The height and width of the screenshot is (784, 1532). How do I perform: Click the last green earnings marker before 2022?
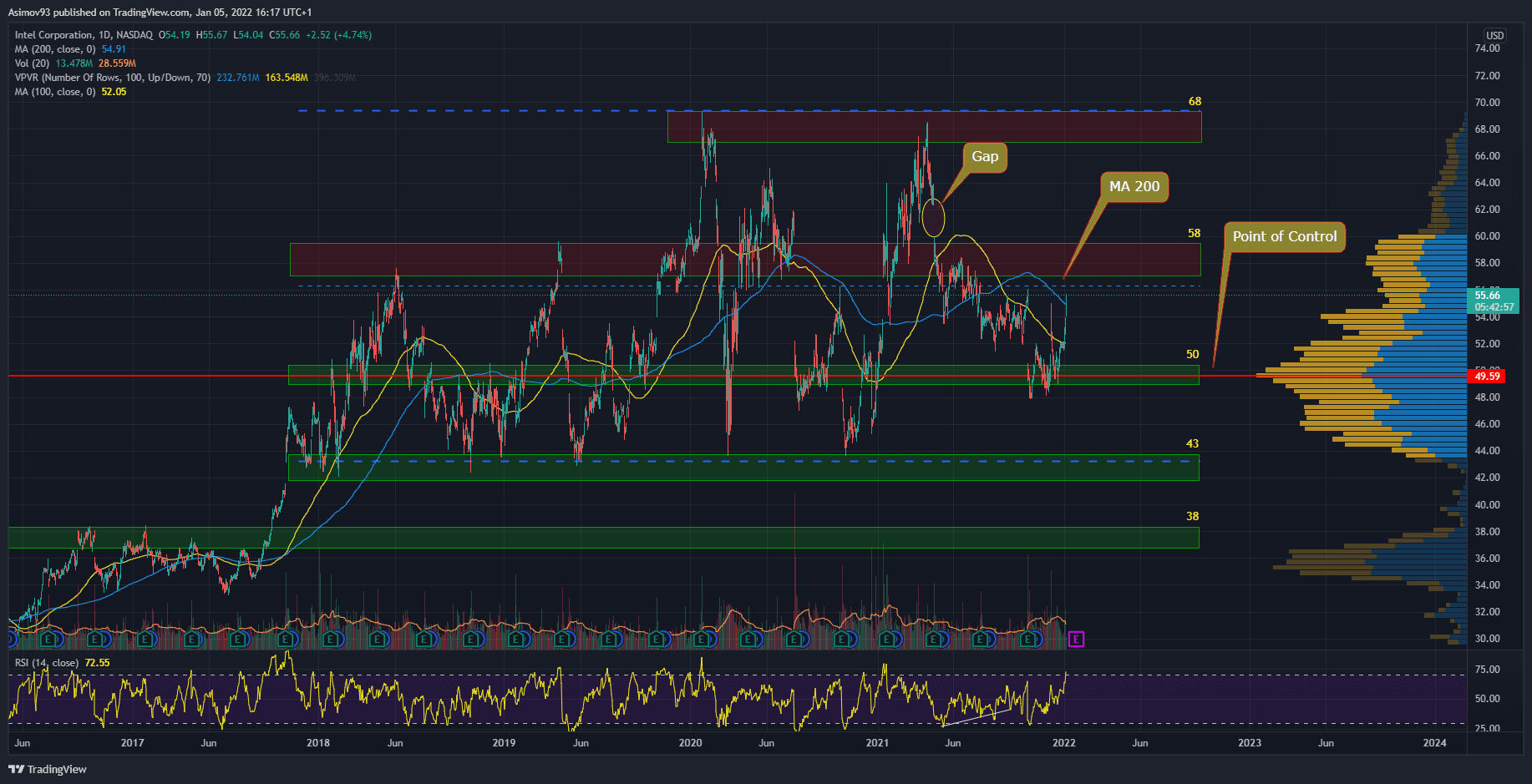click(1029, 640)
